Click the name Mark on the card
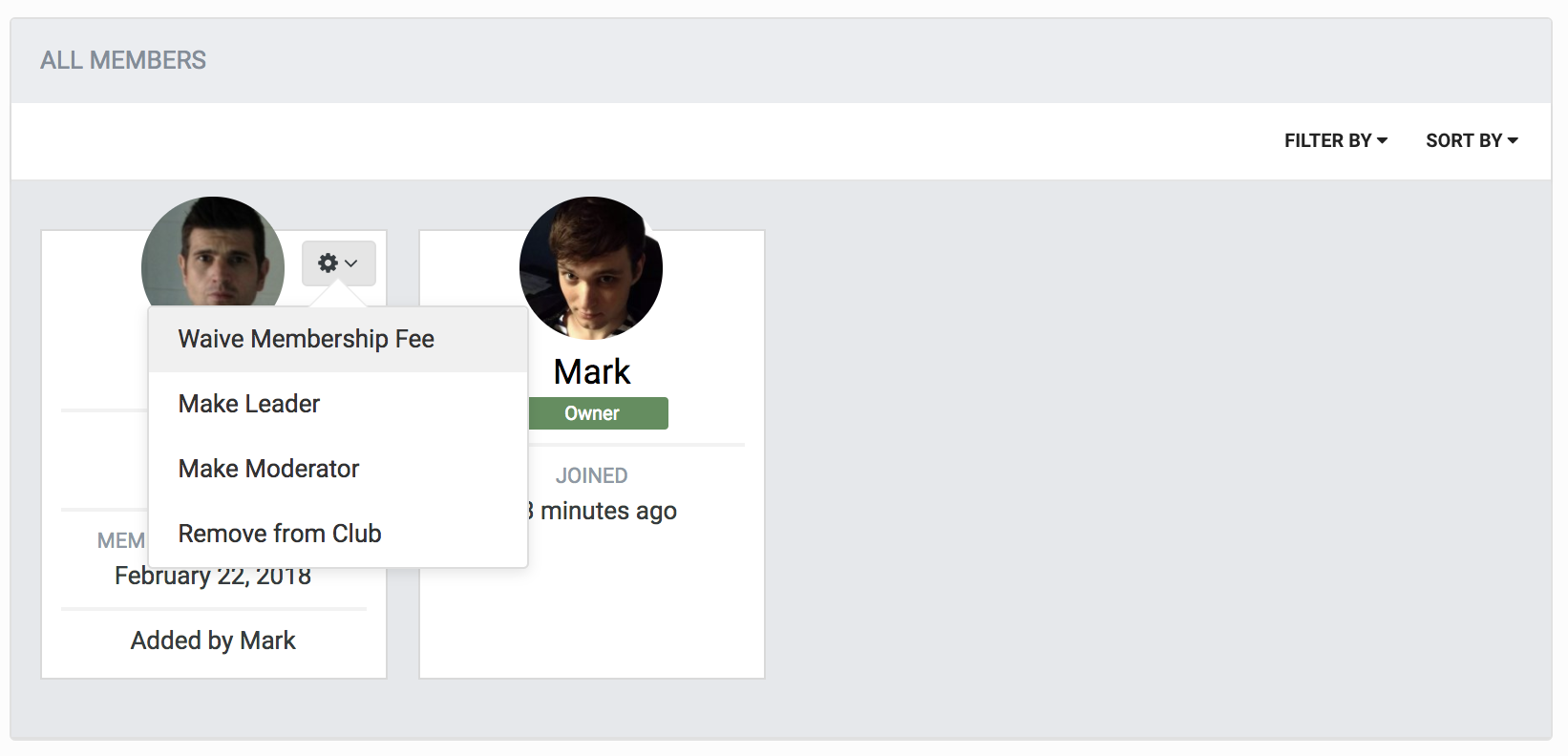Screen dimensions: 1568x756 point(591,371)
